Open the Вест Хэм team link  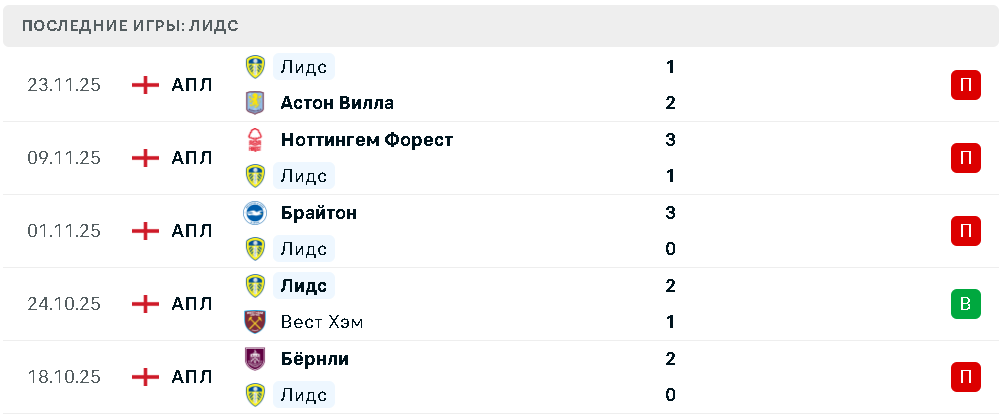[322, 322]
